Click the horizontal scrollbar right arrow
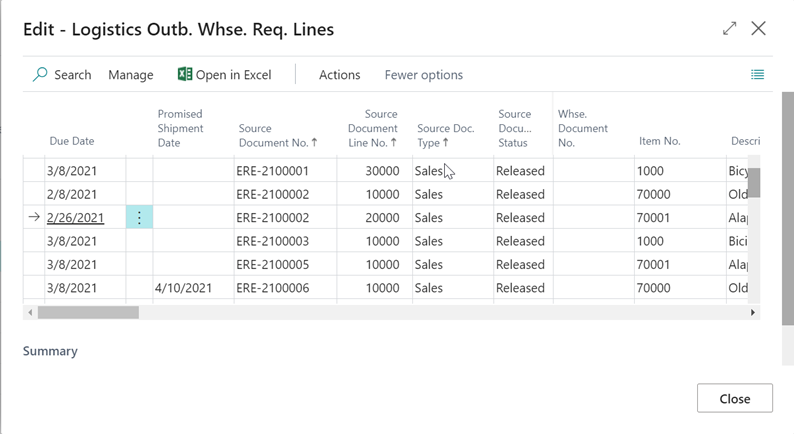This screenshot has height=434, width=794. (x=753, y=313)
